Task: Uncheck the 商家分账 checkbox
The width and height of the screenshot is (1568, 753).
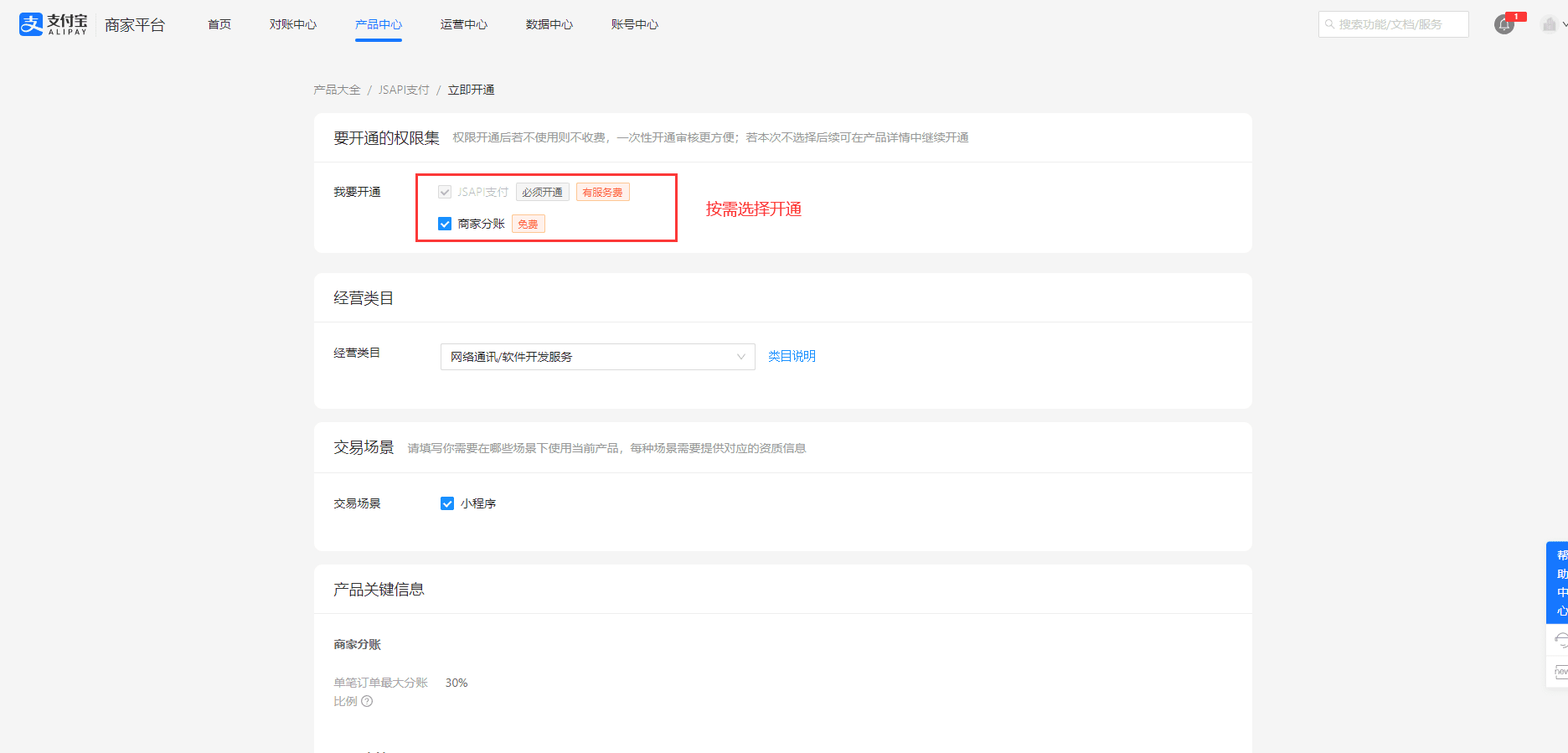Action: click(x=445, y=224)
